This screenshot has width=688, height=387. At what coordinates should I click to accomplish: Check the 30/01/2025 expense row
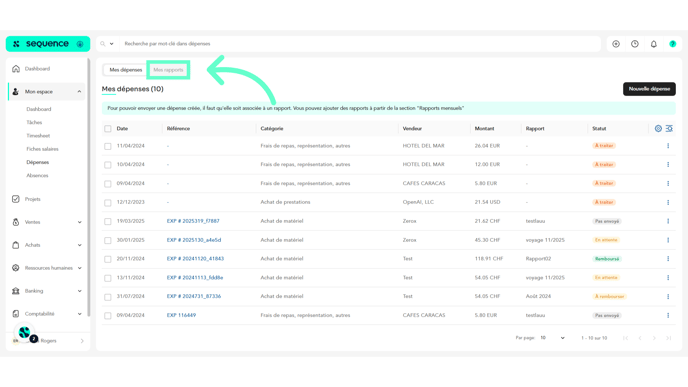[108, 240]
